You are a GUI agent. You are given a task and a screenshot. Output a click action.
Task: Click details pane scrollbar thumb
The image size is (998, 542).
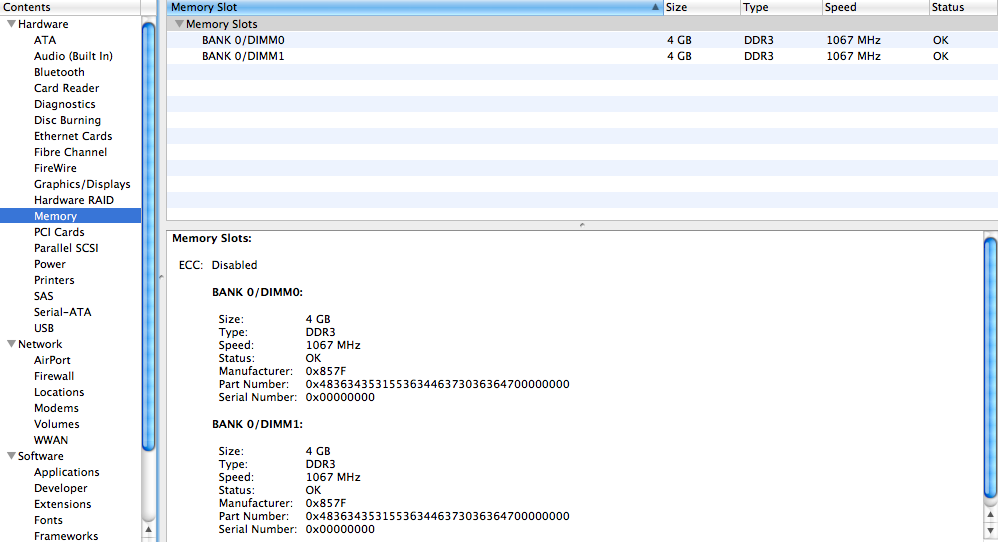[990, 368]
